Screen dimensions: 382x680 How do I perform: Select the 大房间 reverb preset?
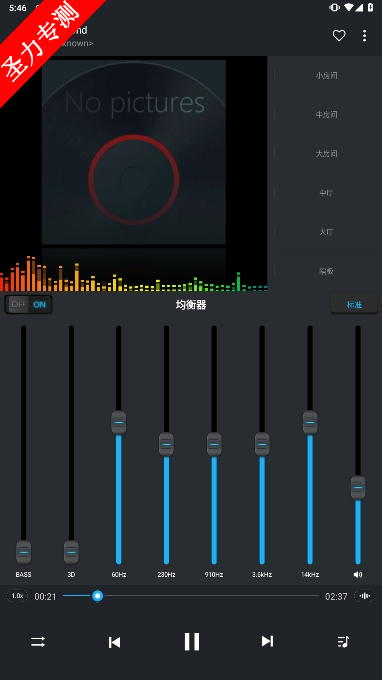click(x=326, y=154)
